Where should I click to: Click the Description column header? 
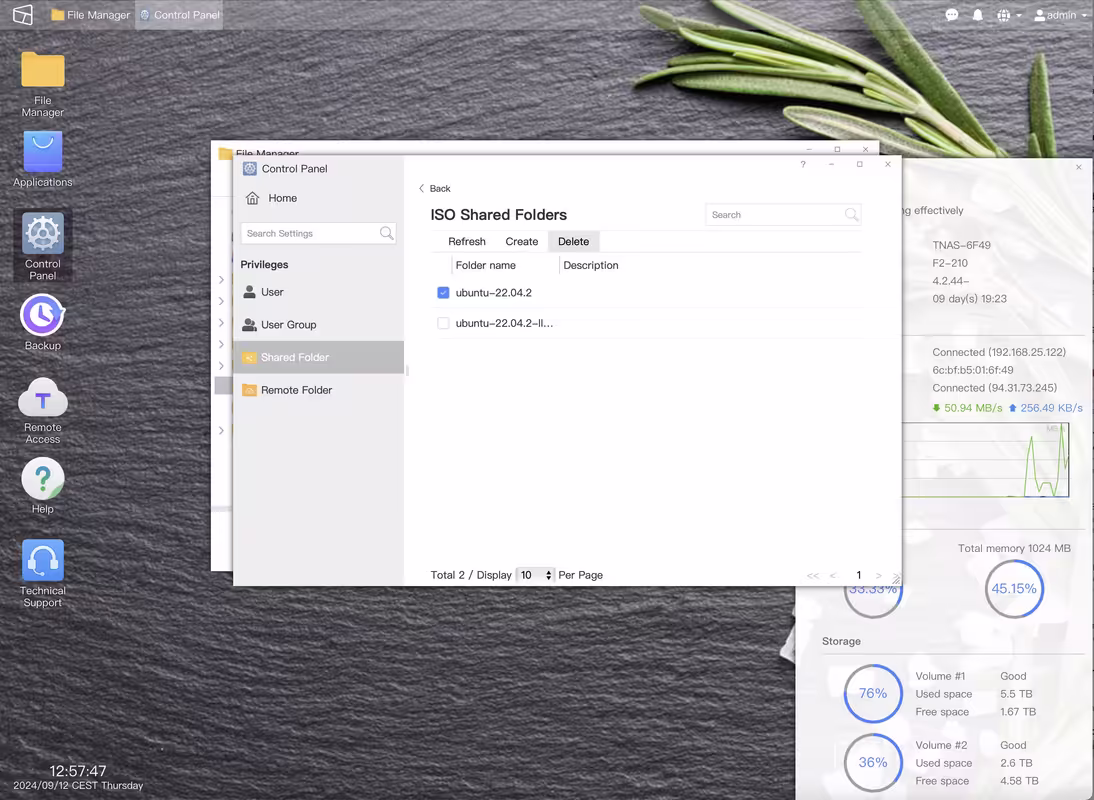pos(590,265)
